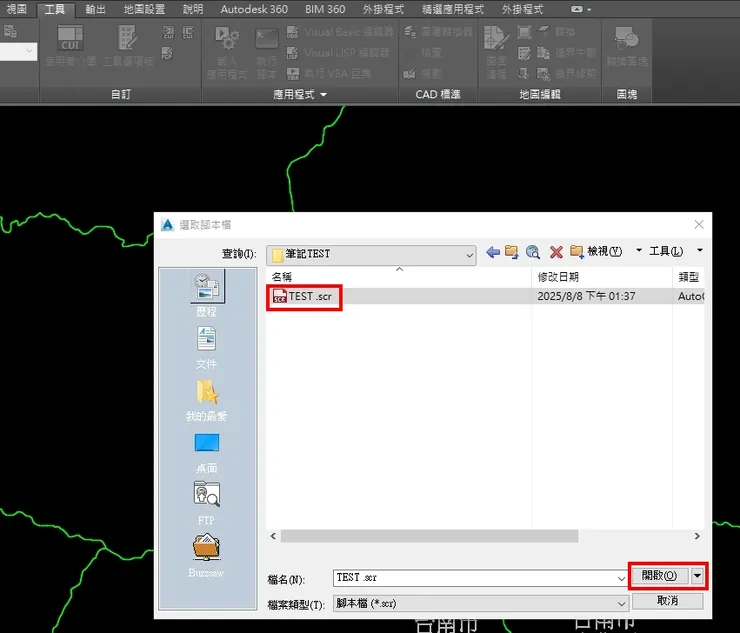This screenshot has width=740, height=633.
Task: Open the Documents (文件) shortcut
Action: click(x=206, y=347)
